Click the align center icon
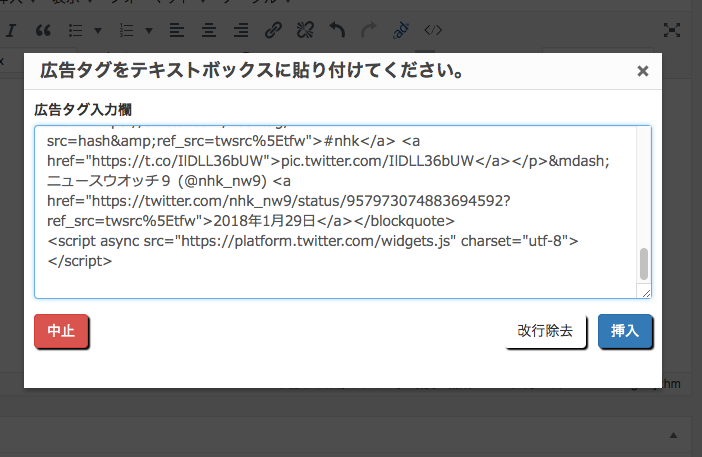The width and height of the screenshot is (702, 457). pos(208,30)
